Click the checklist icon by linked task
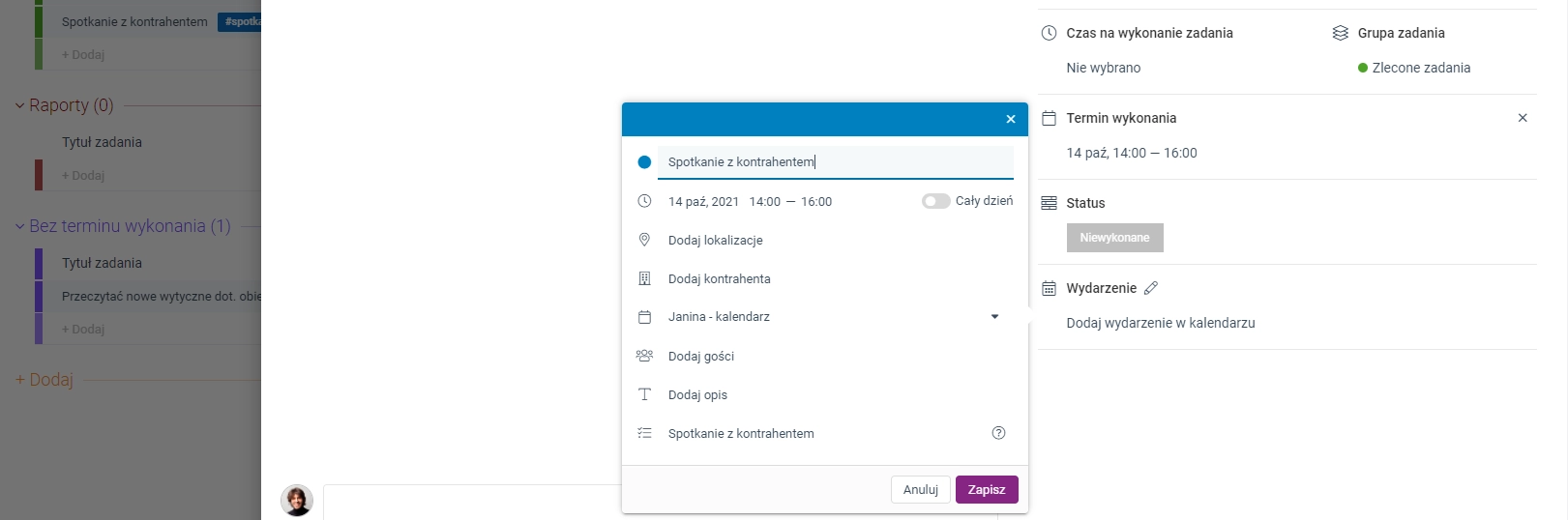 pos(644,433)
